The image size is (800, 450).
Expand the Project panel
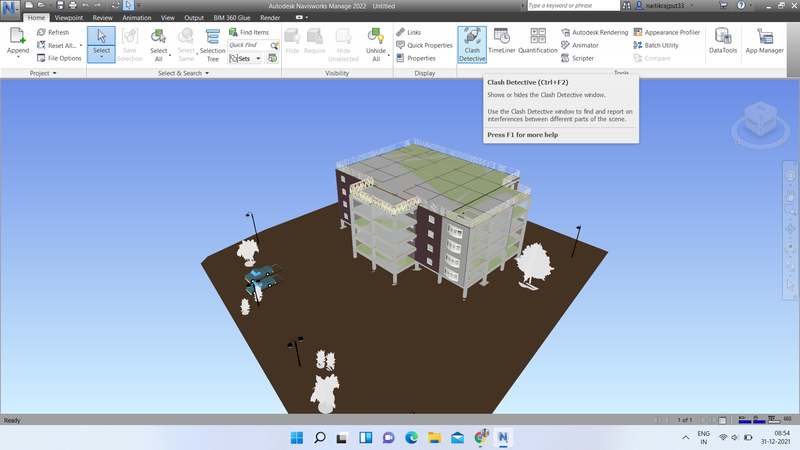[43, 73]
